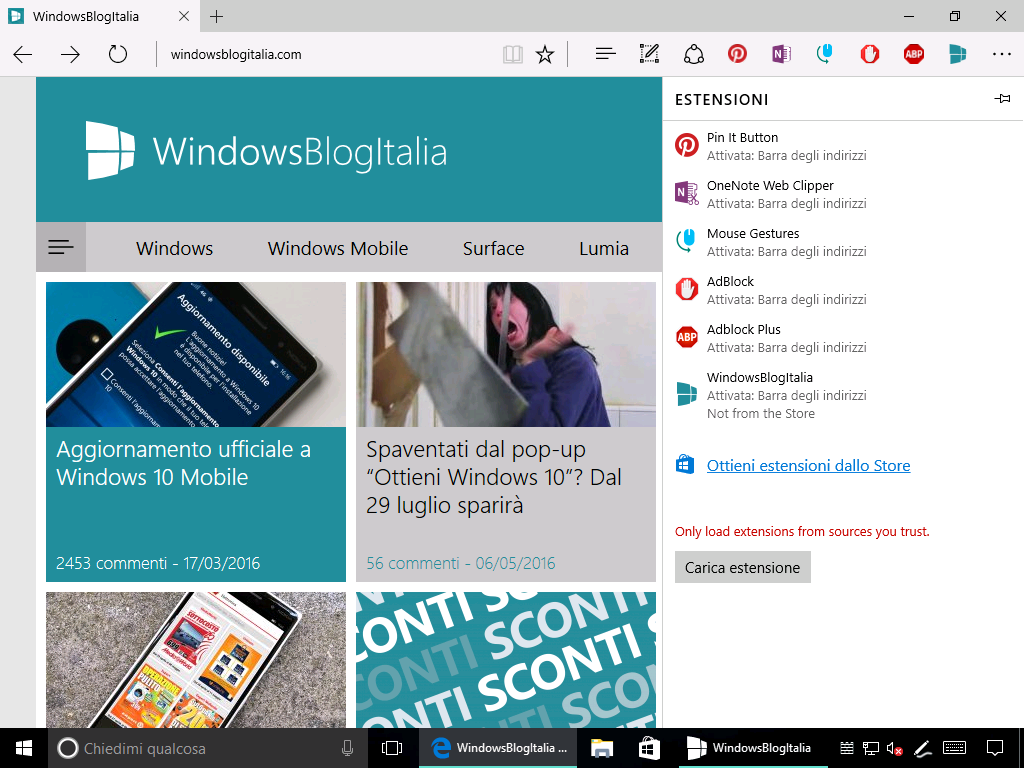Click 2453 commenti - 17/03/2016 text
This screenshot has height=768, width=1024.
158,563
